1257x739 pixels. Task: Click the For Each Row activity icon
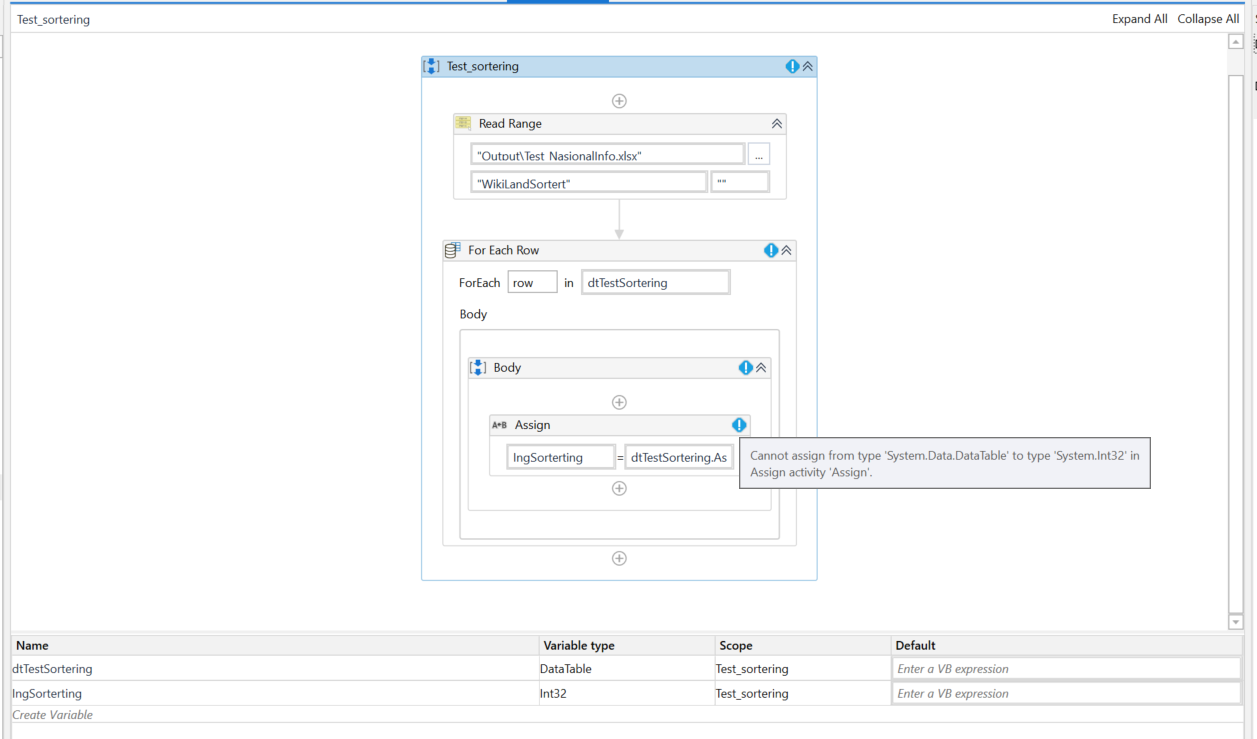click(452, 250)
